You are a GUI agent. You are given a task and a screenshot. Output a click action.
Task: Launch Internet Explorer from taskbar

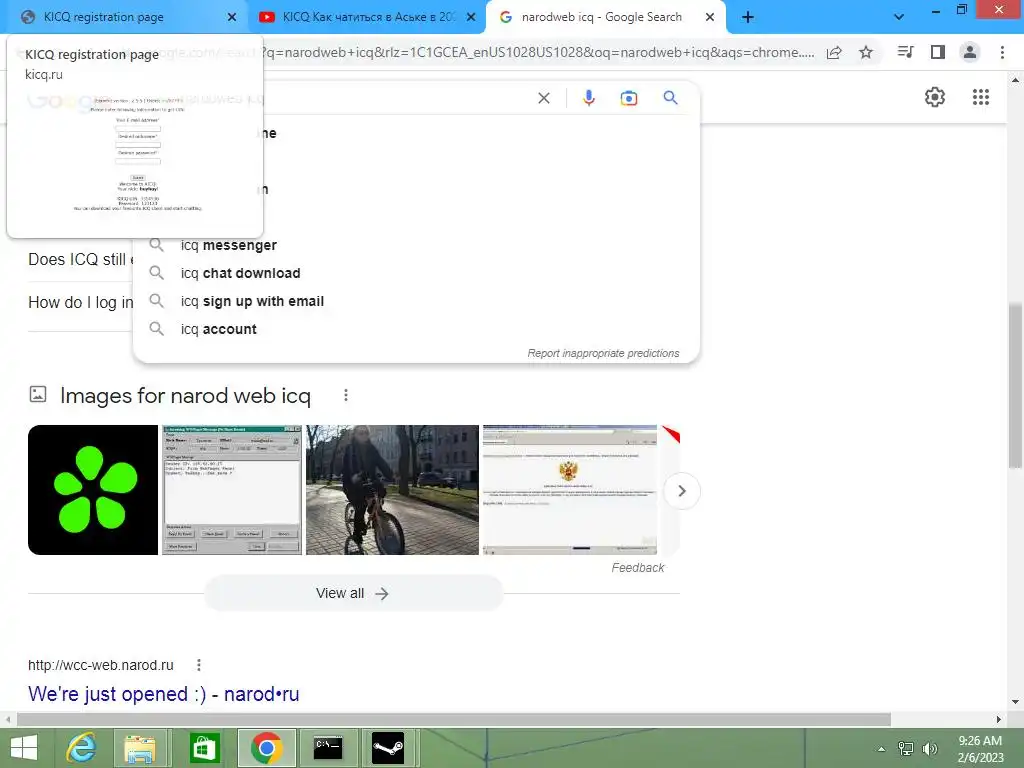pyautogui.click(x=82, y=748)
